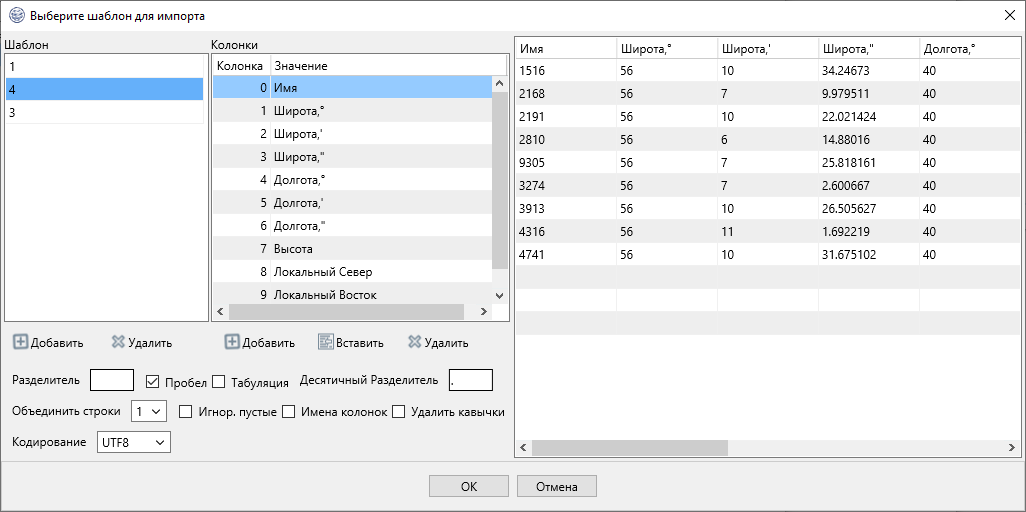Viewport: 1026px width, 512px height.
Task: Enable Удалить кавычки checkbox
Action: [398, 412]
